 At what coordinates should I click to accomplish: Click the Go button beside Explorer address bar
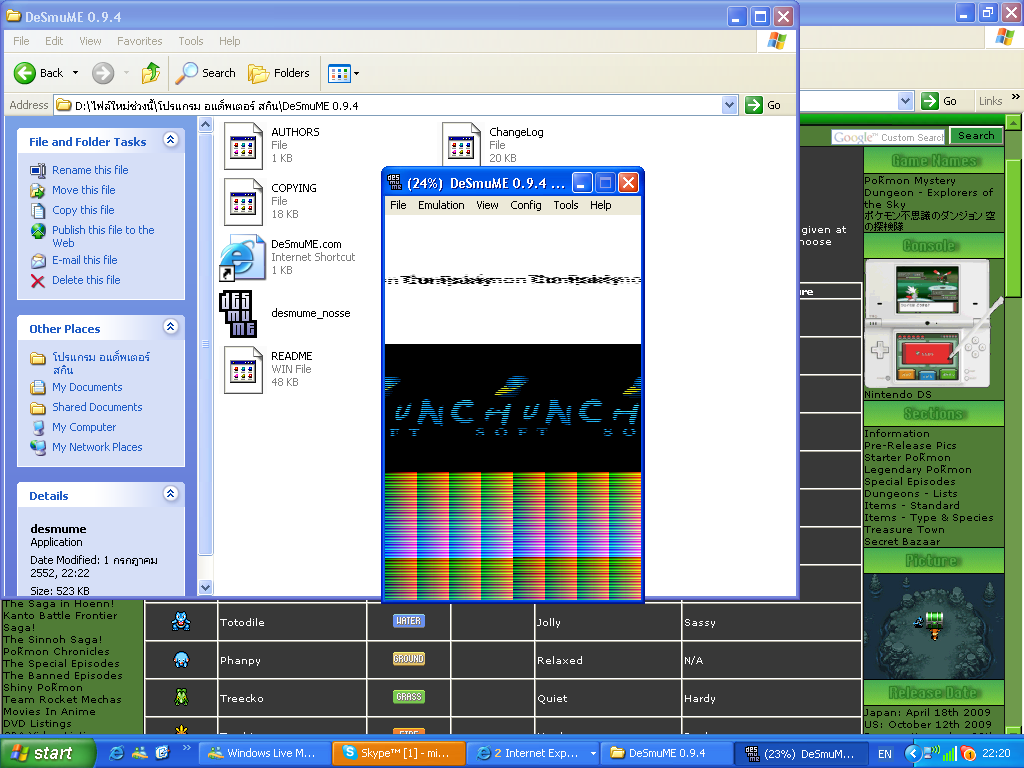pos(763,105)
